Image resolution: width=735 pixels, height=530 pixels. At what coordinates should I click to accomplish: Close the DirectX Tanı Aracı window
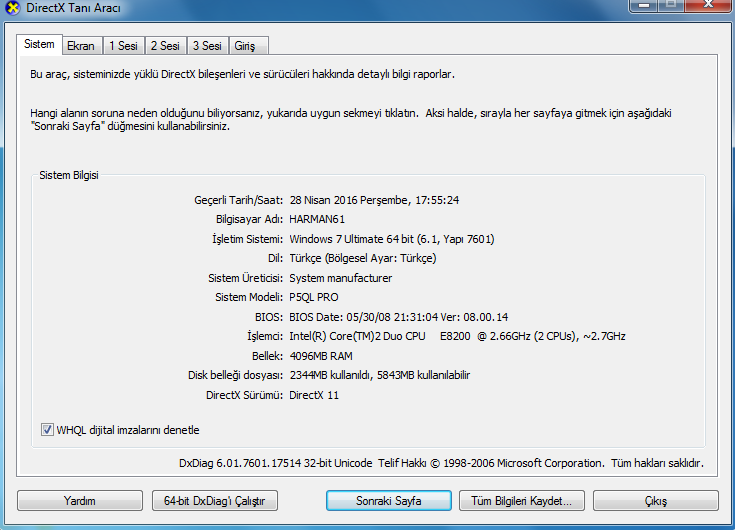tap(709, 5)
